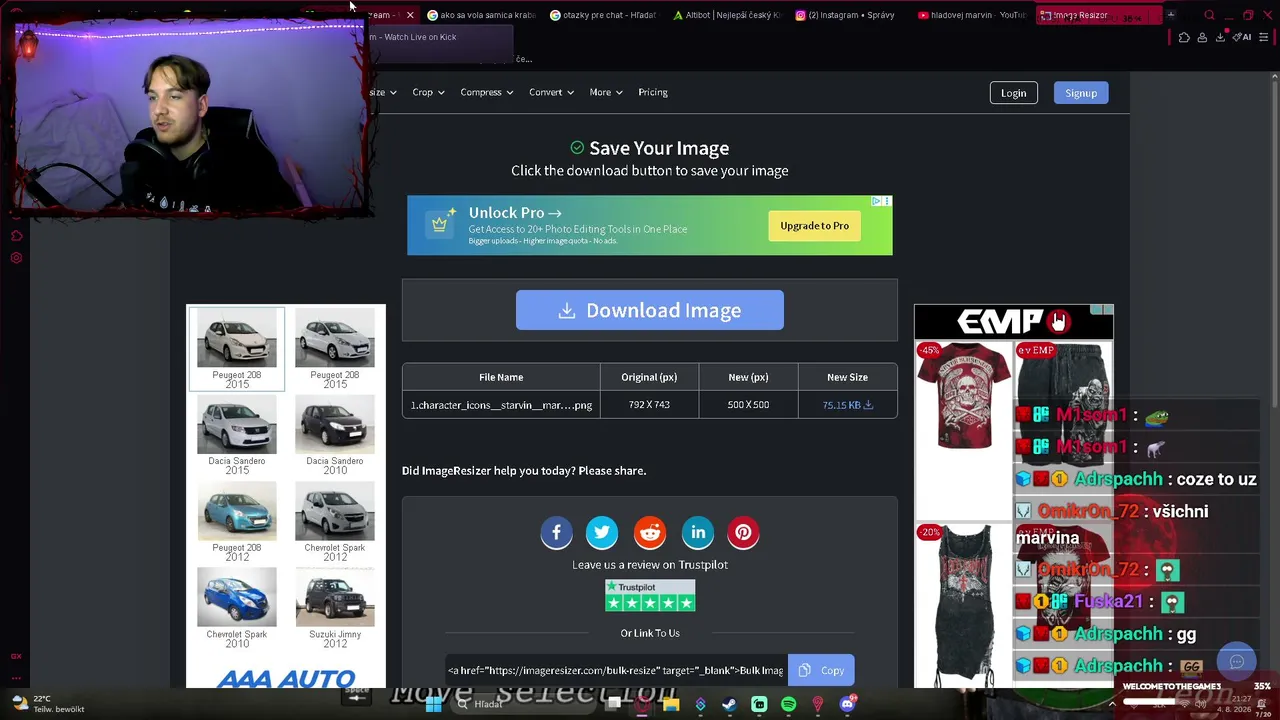This screenshot has height=720, width=1280.
Task: Open the red skull t-shirt EMP ad
Action: tap(964, 396)
